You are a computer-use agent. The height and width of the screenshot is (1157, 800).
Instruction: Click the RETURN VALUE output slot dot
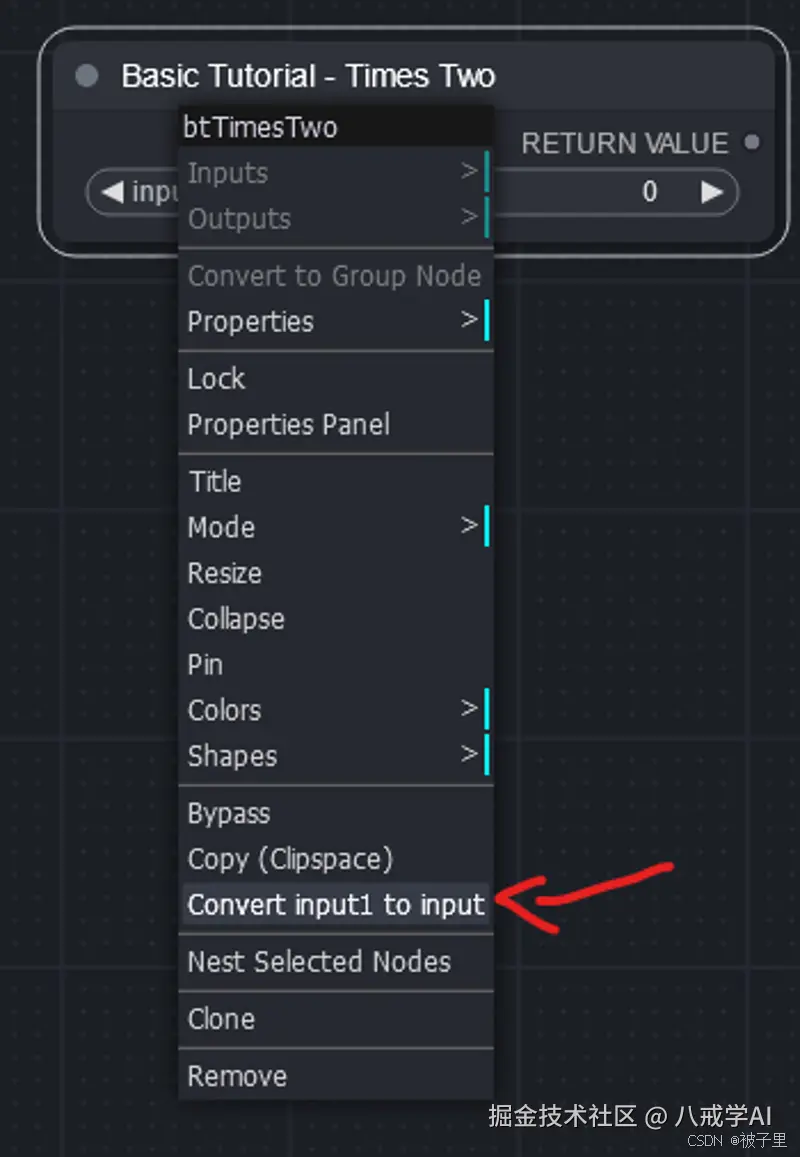click(x=752, y=143)
